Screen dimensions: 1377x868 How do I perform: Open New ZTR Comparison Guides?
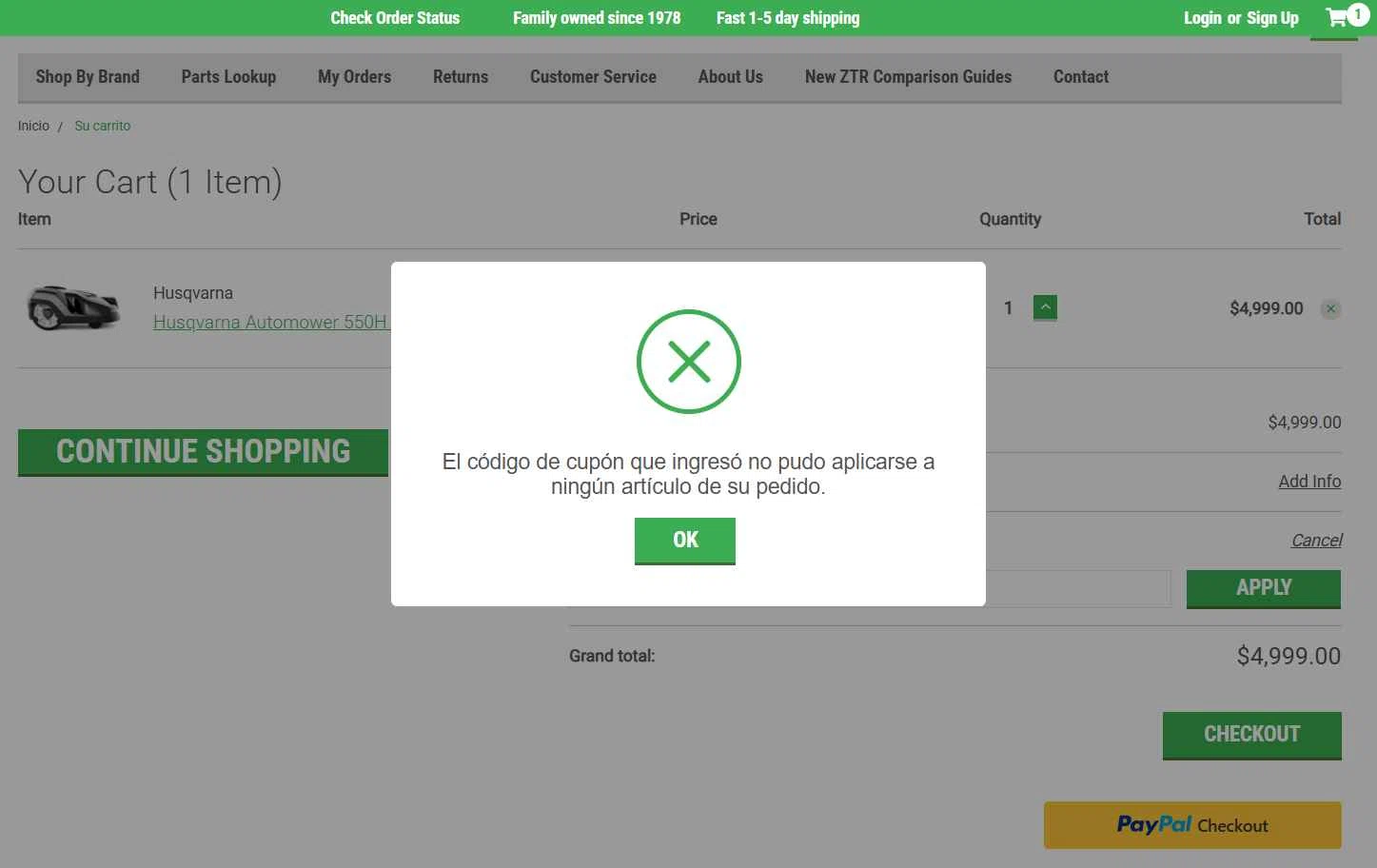coord(908,77)
